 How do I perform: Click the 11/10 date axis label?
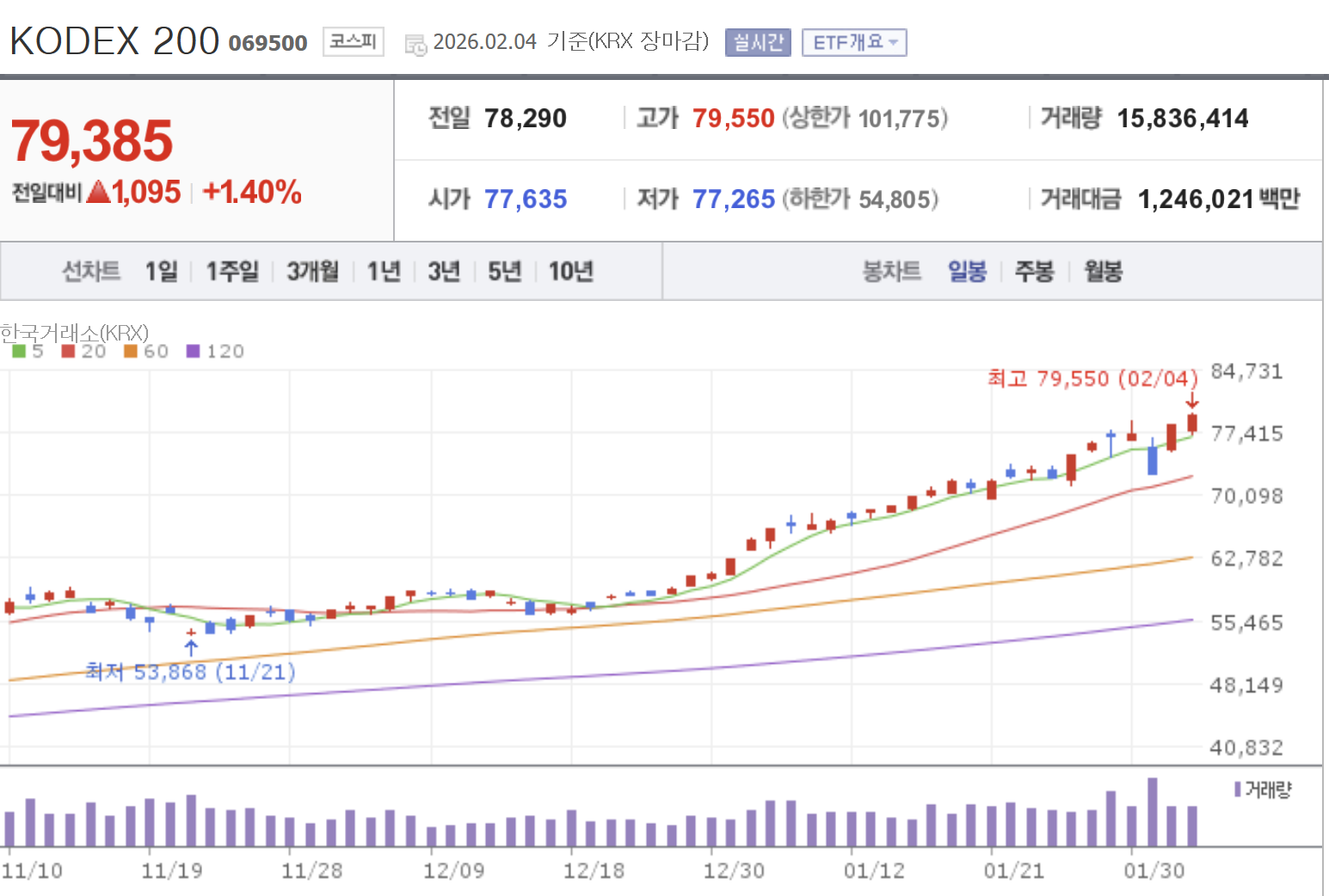point(32,871)
